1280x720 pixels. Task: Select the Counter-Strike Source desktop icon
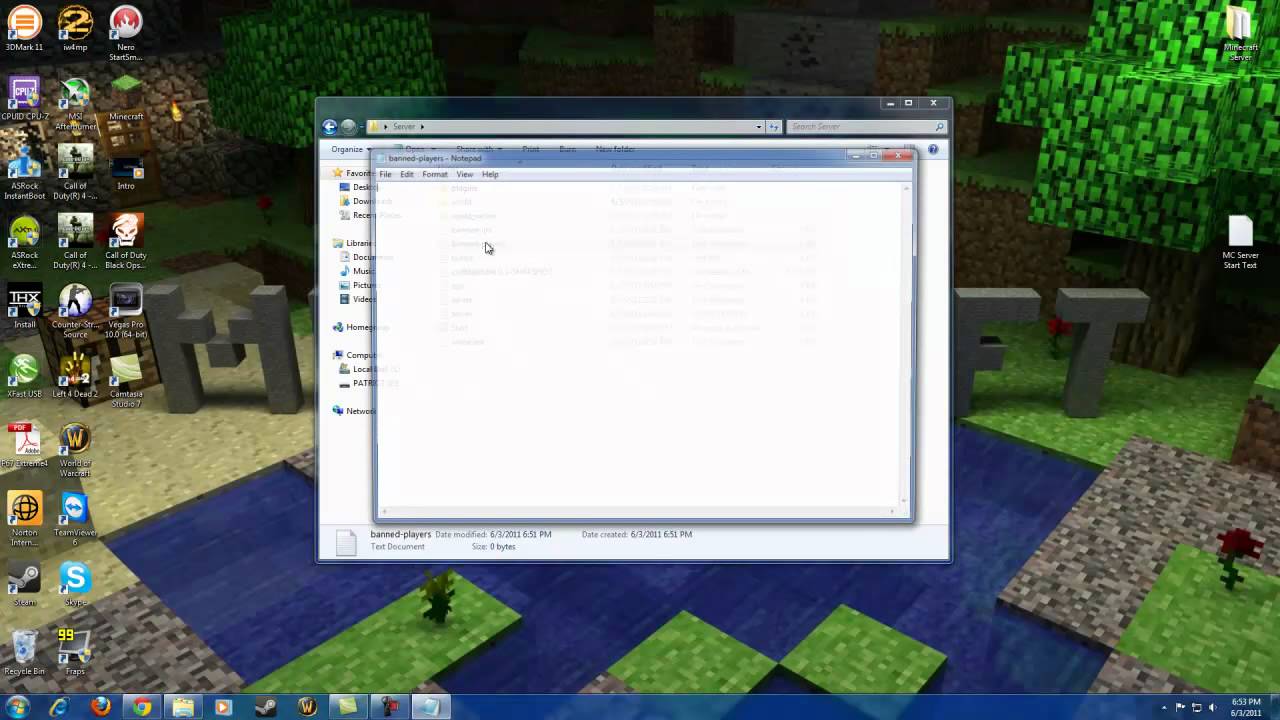click(x=75, y=312)
